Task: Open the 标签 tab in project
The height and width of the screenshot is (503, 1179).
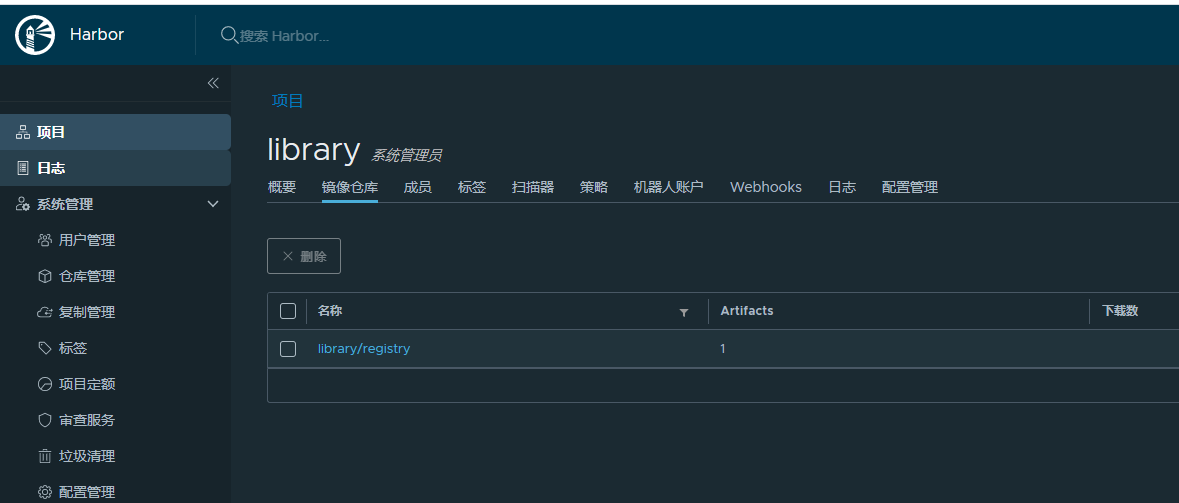Action: tap(471, 187)
